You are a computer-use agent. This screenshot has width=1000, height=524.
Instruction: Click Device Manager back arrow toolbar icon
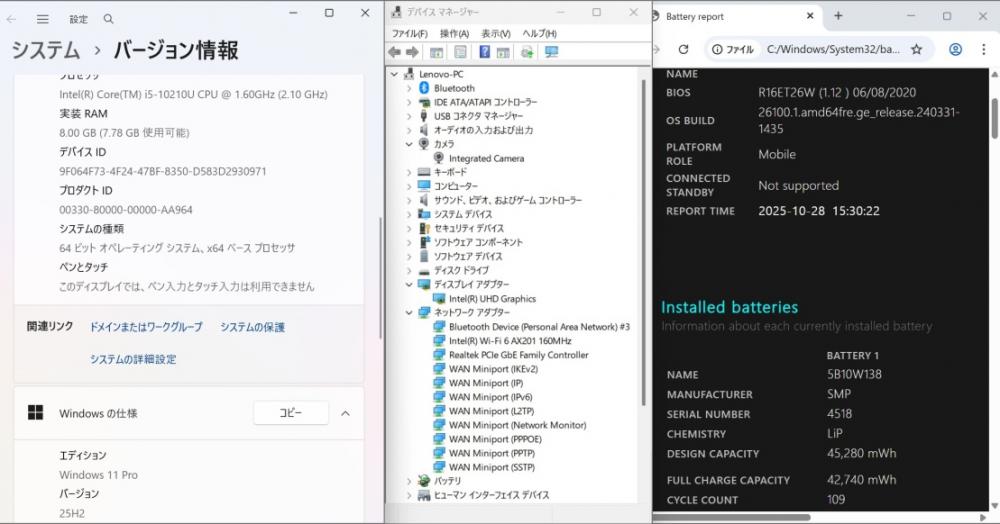(395, 52)
